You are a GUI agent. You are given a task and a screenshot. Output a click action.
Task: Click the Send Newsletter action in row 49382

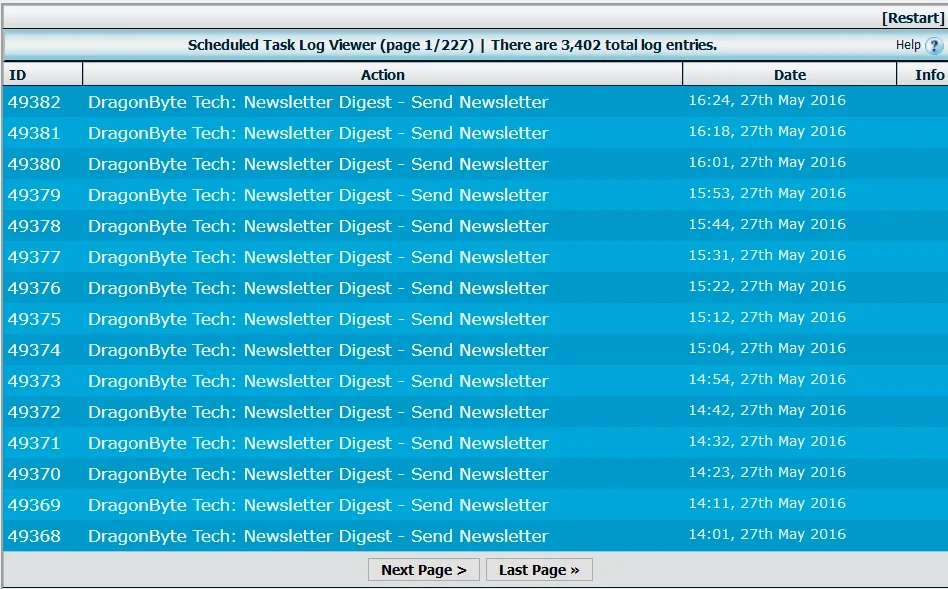tap(318, 102)
